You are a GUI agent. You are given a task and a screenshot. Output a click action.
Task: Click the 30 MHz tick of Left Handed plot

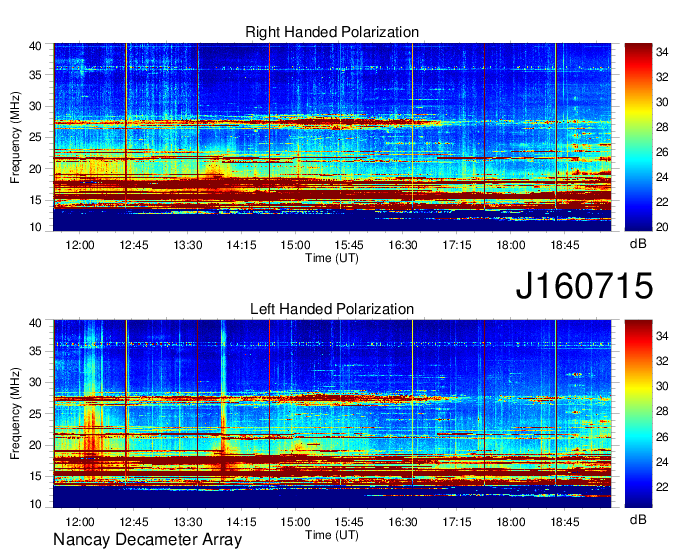click(35, 382)
